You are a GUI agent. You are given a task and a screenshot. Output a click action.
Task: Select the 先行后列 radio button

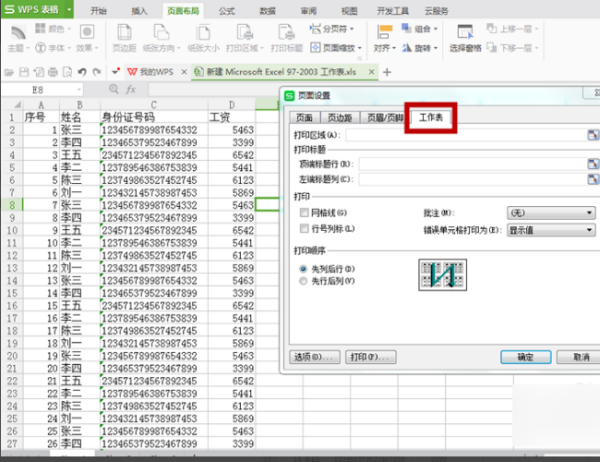(303, 282)
